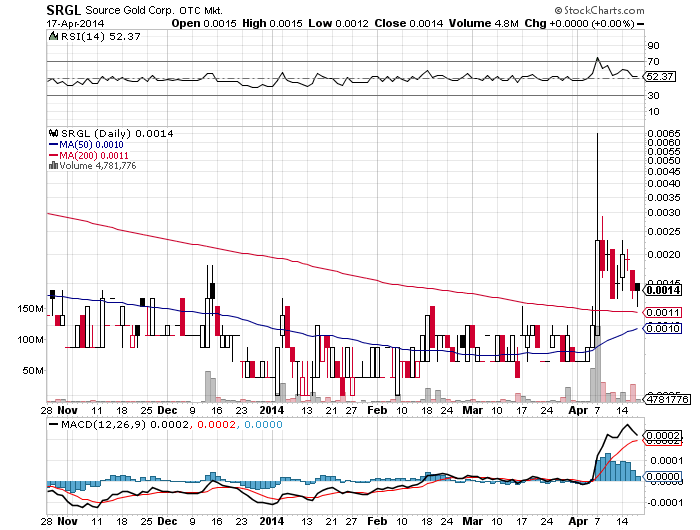Click the Volume 4,781,776 legend text
700x530 pixels.
pyautogui.click(x=98, y=166)
